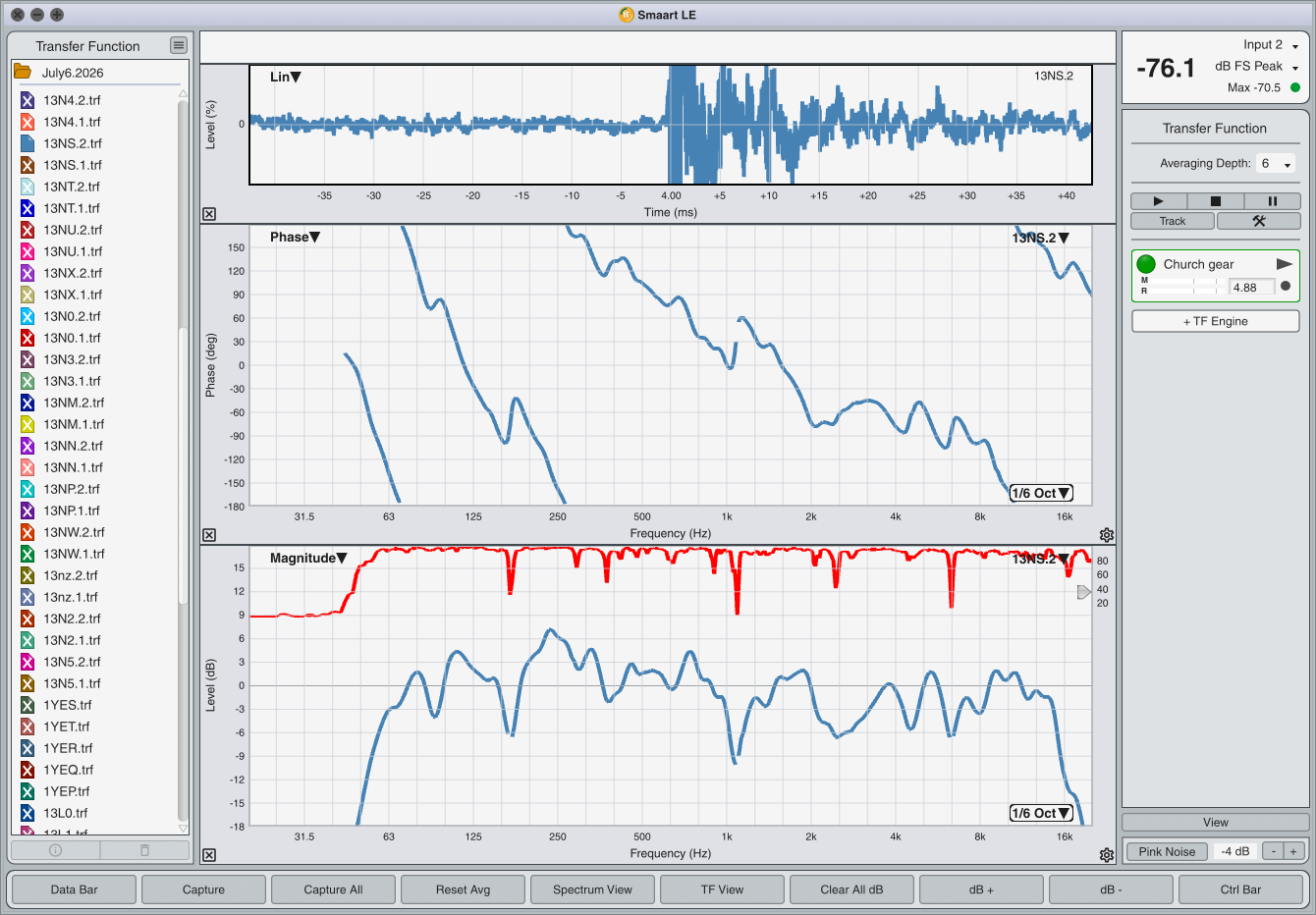The width and height of the screenshot is (1316, 915).
Task: Open the 1/6 Oct smoothing dropdown on the phase plot
Action: [1041, 493]
